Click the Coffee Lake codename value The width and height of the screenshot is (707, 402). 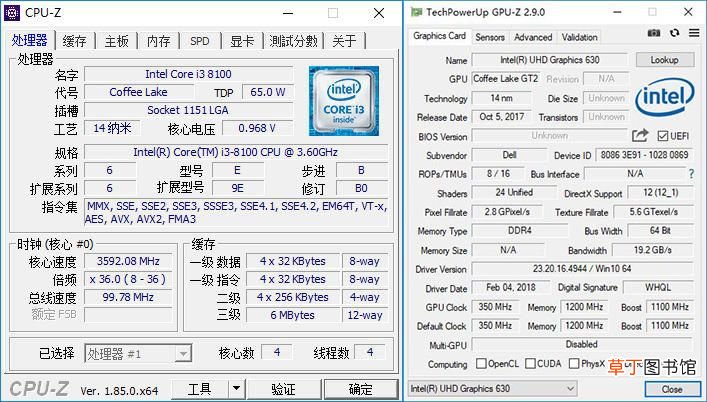coord(138,92)
